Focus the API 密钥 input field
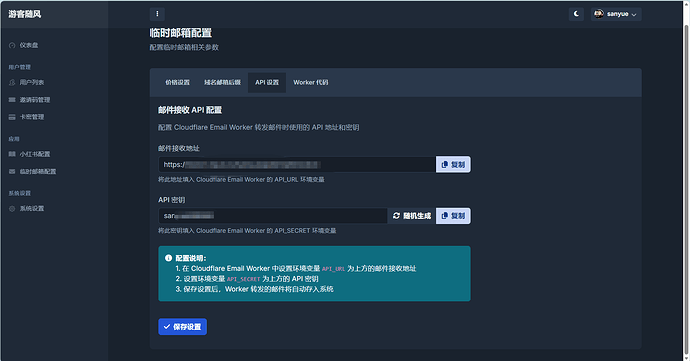The width and height of the screenshot is (690, 361). (273, 216)
